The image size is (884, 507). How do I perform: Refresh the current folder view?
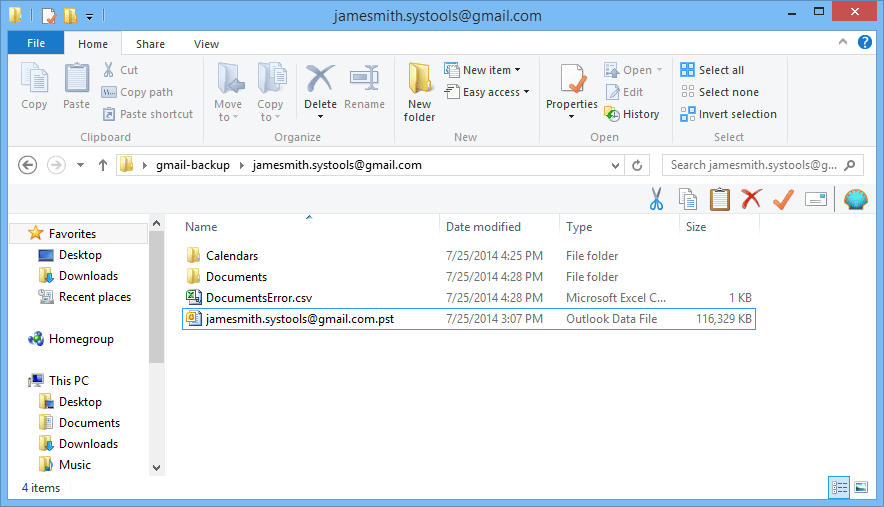pyautogui.click(x=637, y=165)
